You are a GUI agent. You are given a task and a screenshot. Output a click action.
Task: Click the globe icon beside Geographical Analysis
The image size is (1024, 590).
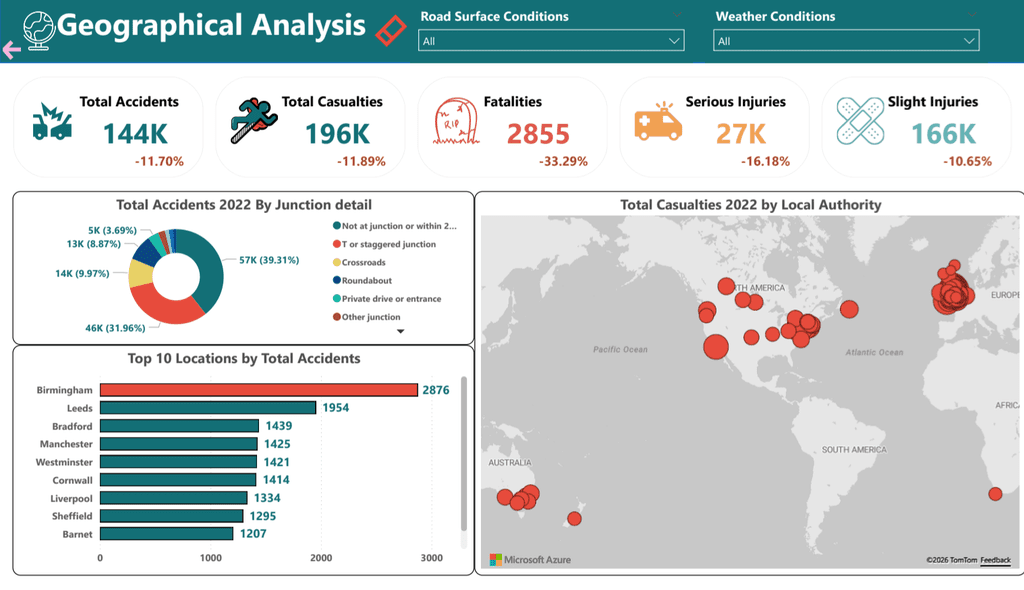pyautogui.click(x=38, y=30)
